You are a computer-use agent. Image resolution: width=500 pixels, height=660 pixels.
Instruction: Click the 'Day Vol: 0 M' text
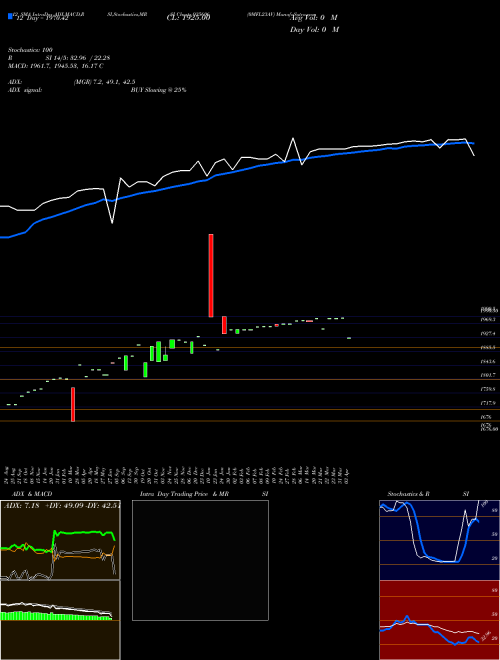click(x=314, y=30)
